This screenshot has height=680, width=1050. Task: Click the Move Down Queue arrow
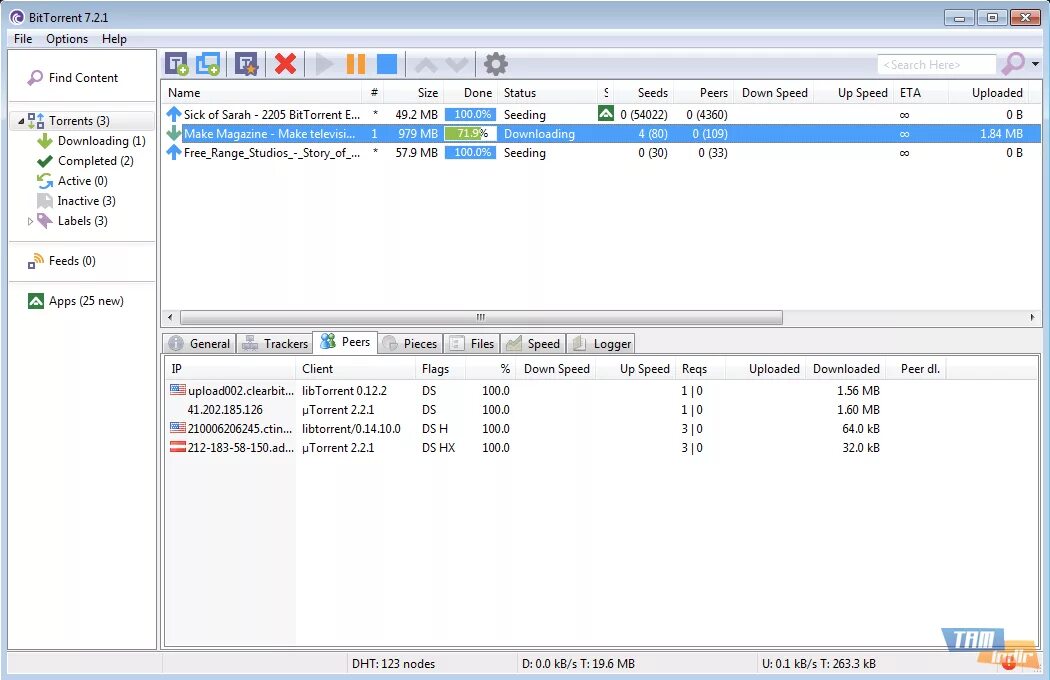pyautogui.click(x=457, y=65)
